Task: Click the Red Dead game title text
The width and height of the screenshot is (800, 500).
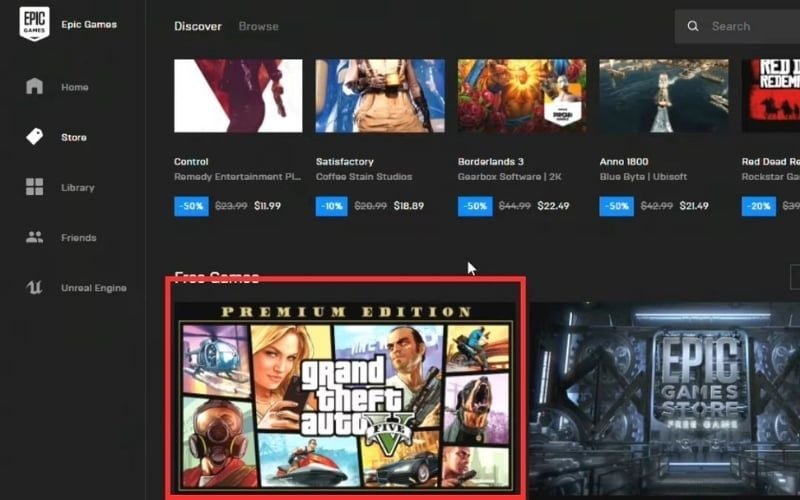Action: (x=771, y=161)
